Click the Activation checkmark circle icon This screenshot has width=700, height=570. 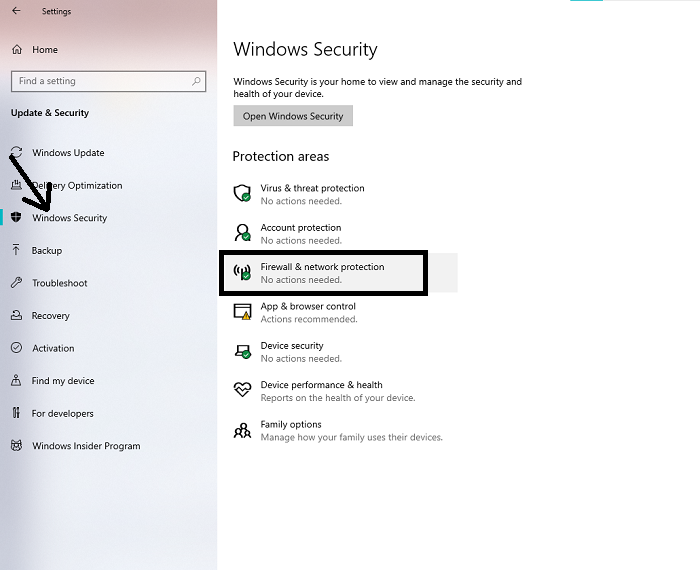click(x=17, y=348)
